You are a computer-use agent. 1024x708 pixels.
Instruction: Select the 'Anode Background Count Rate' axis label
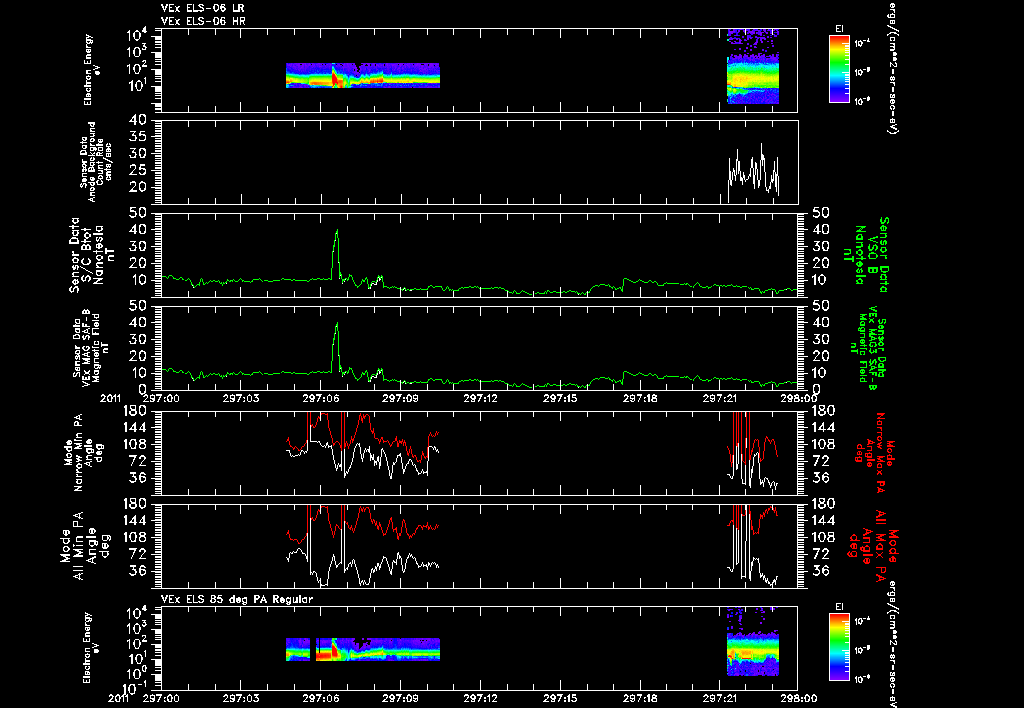pos(97,162)
